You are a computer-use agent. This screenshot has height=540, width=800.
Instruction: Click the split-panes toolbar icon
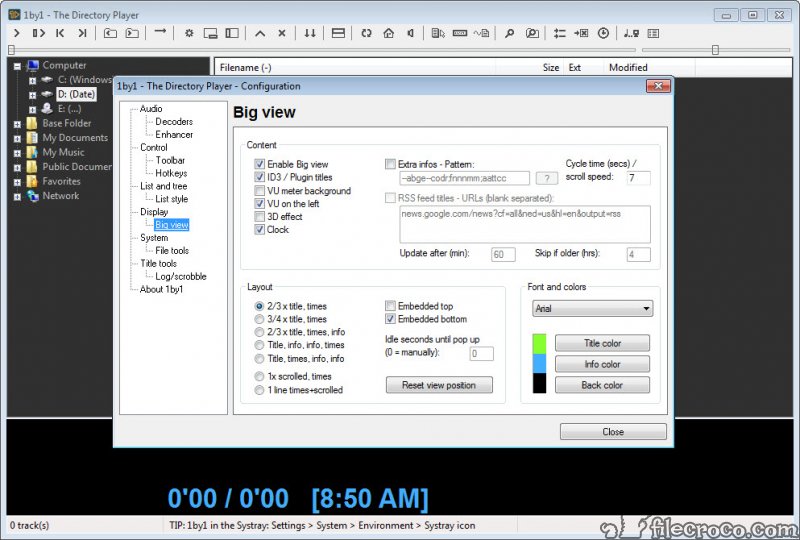338,33
